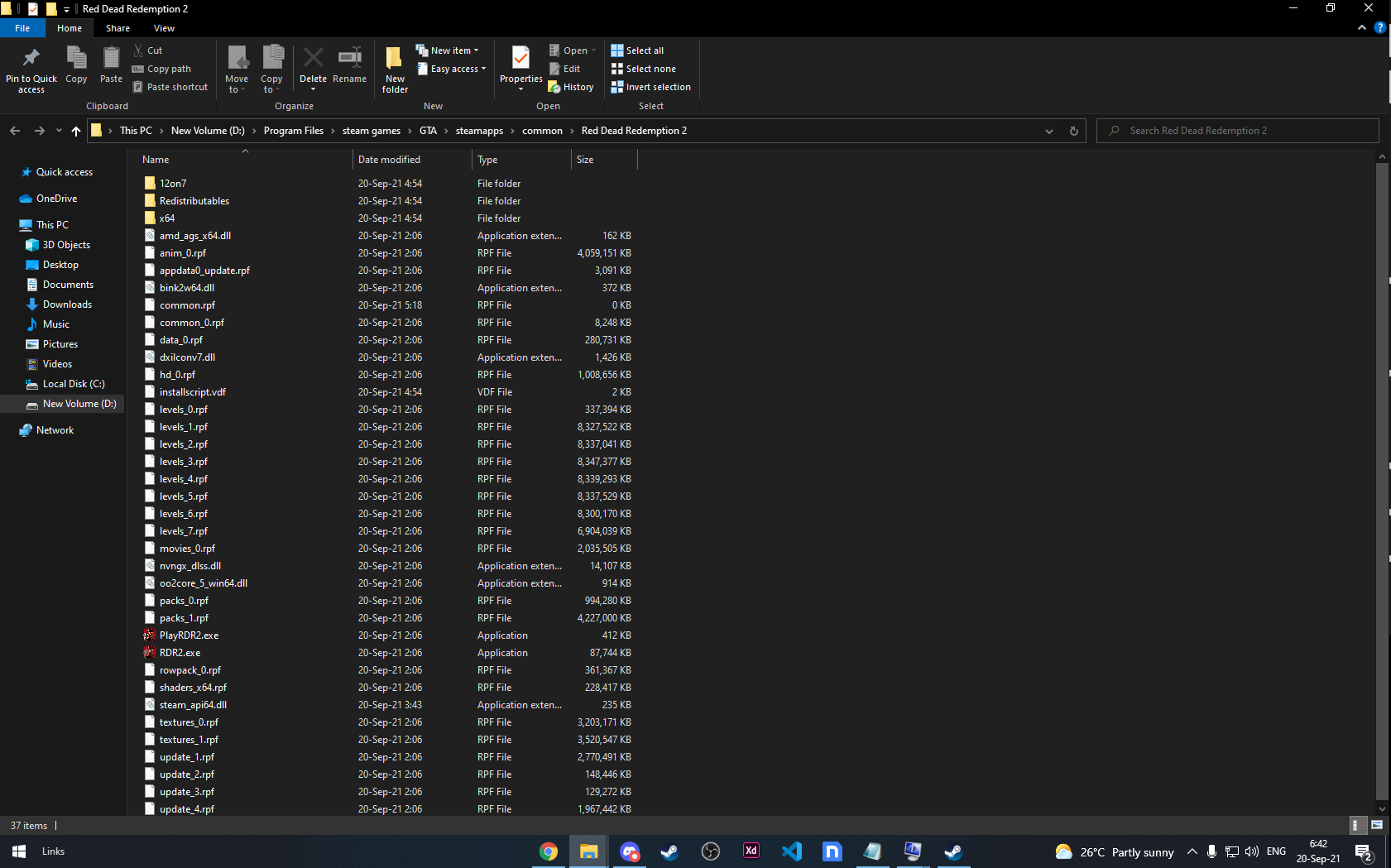This screenshot has width=1391, height=868.
Task: Click the Delete icon in the ribbon
Action: [x=313, y=58]
